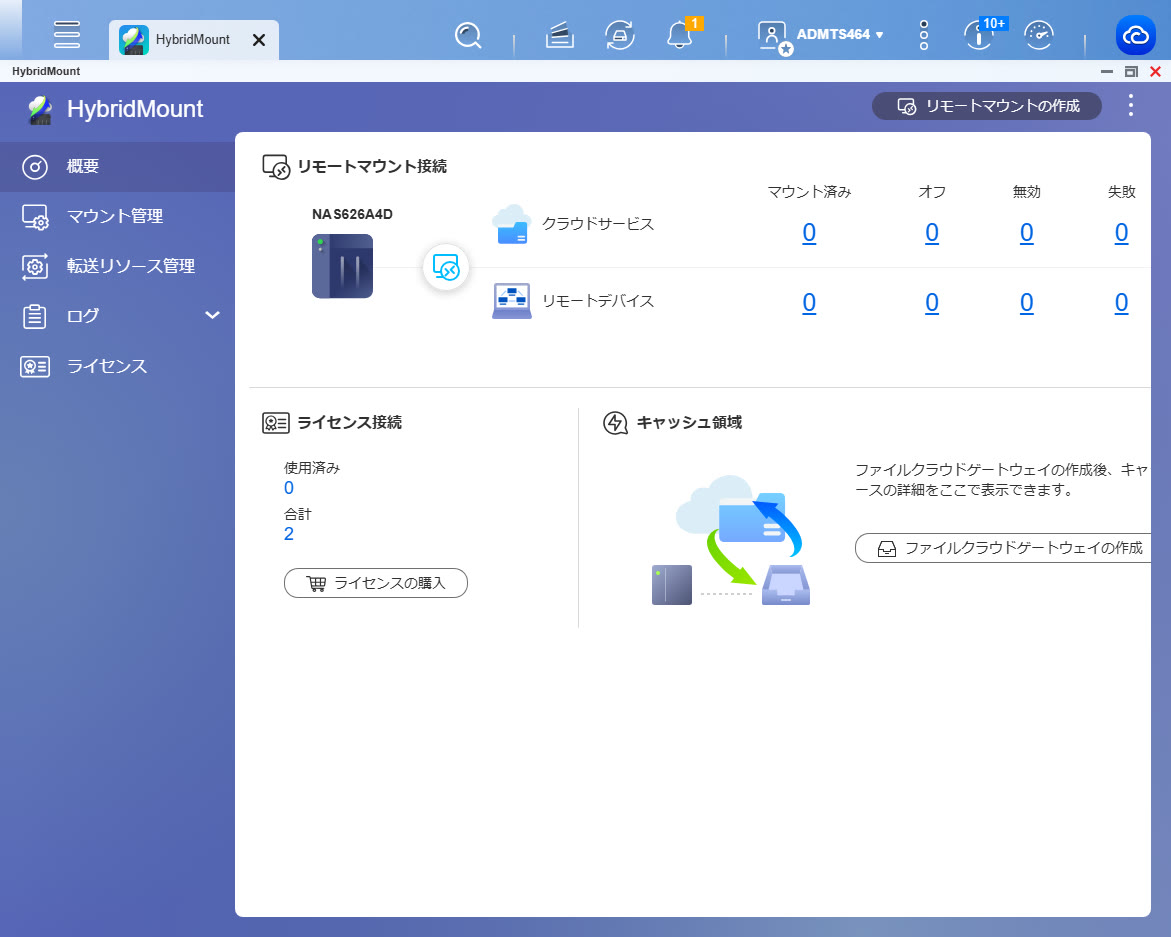The width and height of the screenshot is (1171, 937).
Task: Click ライセンスの購入 button
Action: tap(376, 583)
